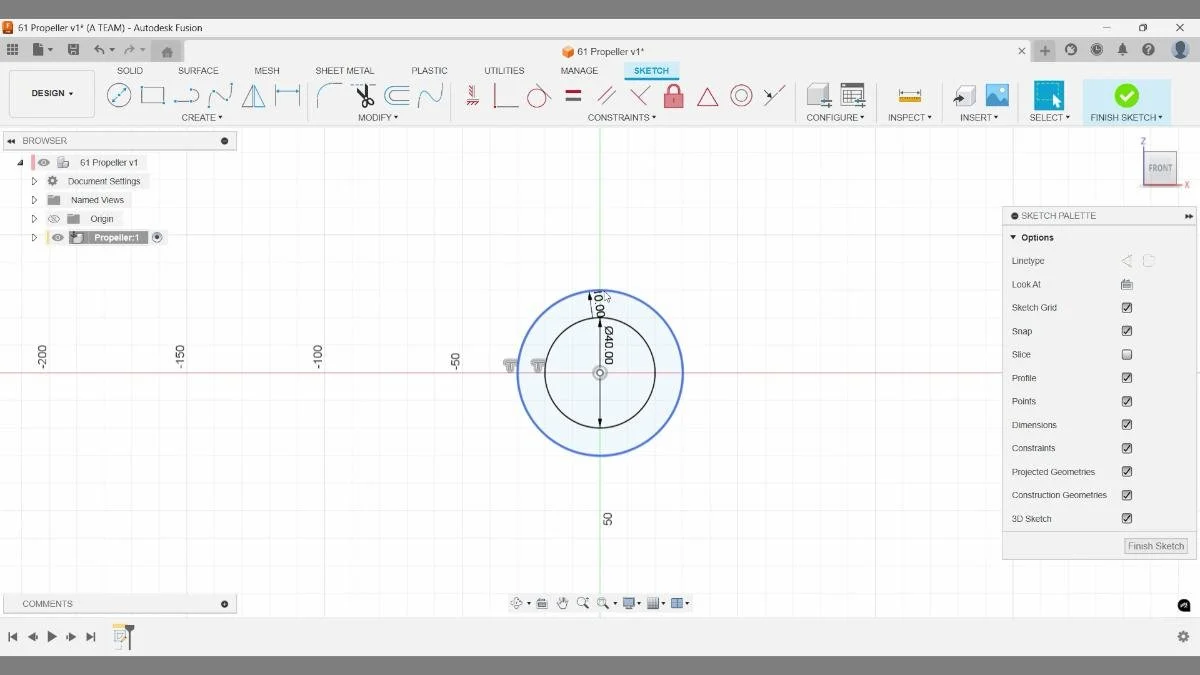This screenshot has height=675, width=1200.
Task: Toggle the Sketch Grid checkbox
Action: (x=1126, y=307)
